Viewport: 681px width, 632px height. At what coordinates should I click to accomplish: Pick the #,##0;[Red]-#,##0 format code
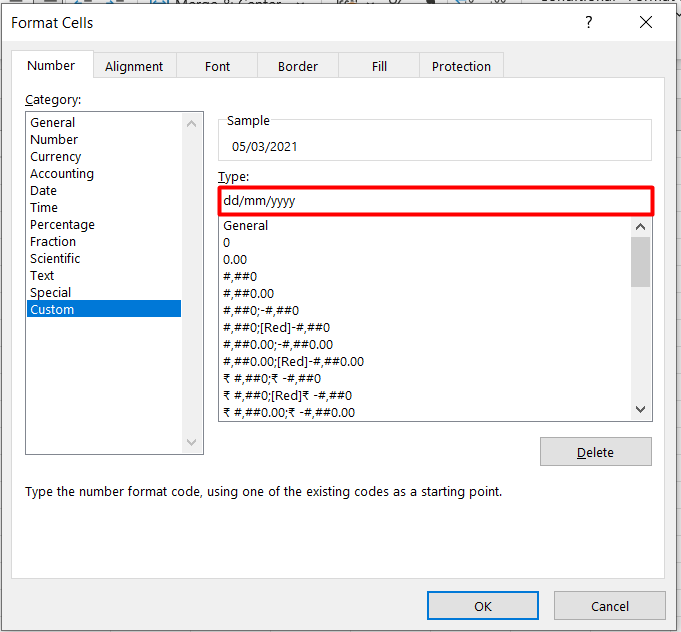click(426, 327)
